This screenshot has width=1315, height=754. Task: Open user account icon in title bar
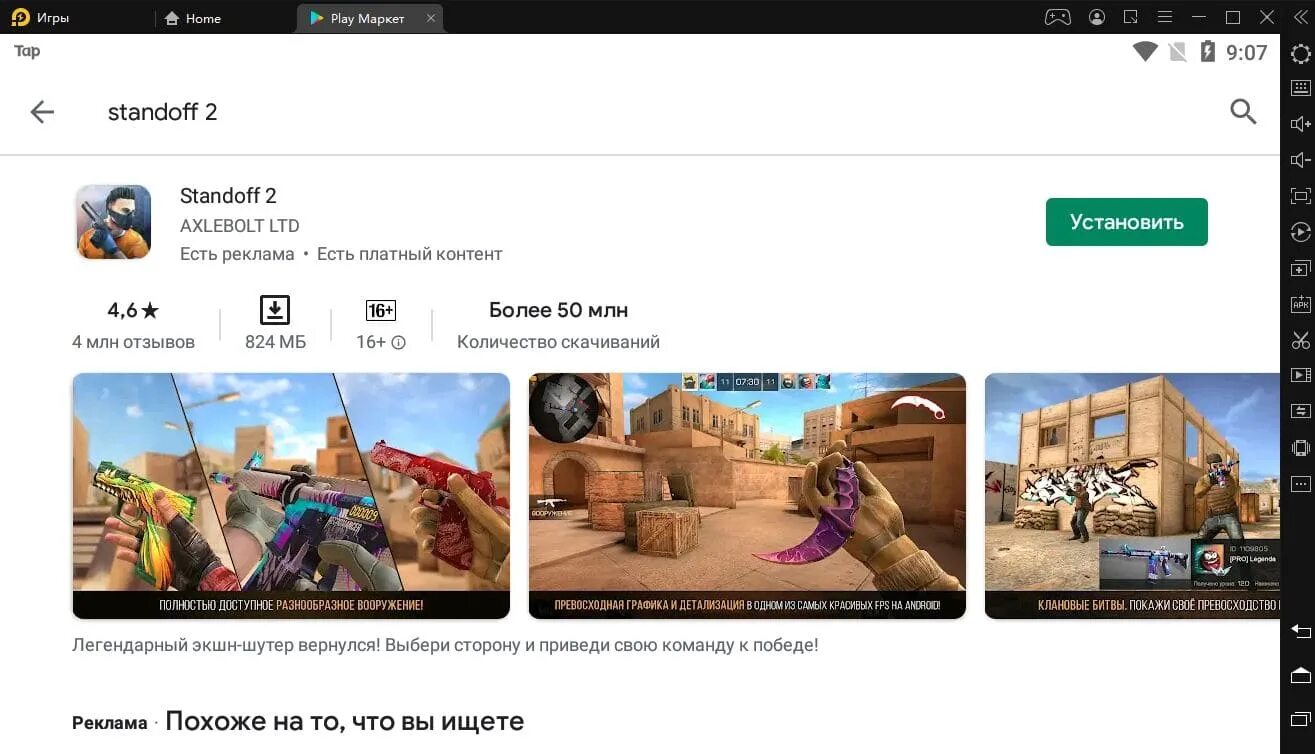click(1098, 17)
